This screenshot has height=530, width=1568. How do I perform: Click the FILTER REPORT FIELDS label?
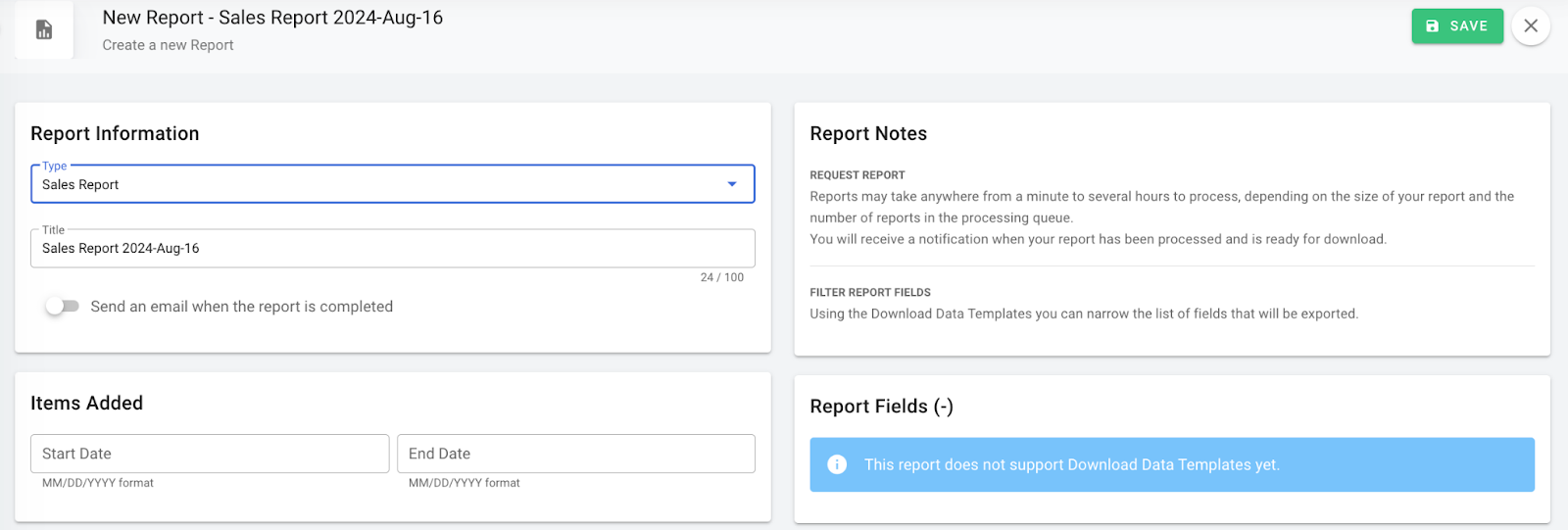tap(869, 293)
